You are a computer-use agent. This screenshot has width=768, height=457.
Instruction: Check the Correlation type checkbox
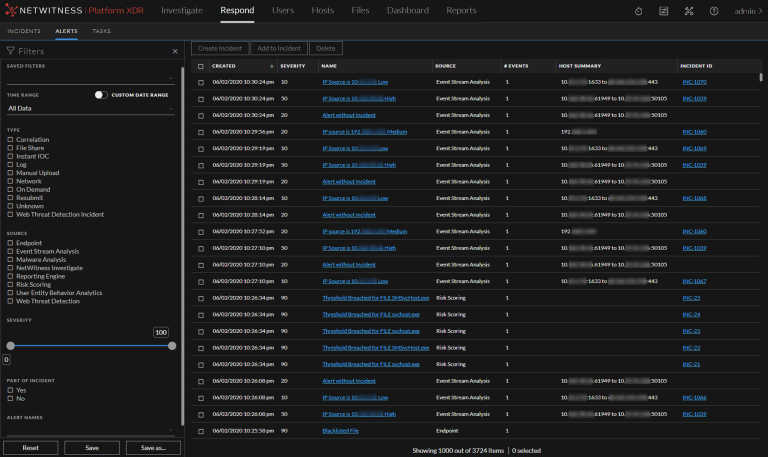(10, 140)
